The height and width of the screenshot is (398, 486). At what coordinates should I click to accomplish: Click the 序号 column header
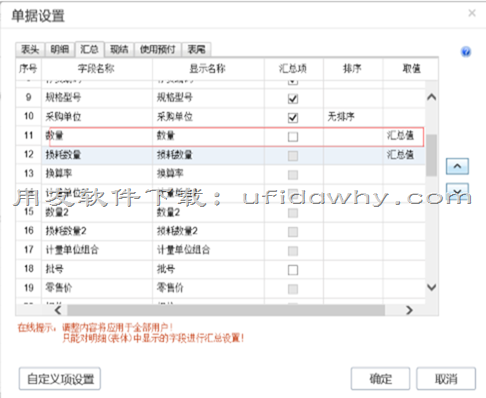tap(28, 69)
